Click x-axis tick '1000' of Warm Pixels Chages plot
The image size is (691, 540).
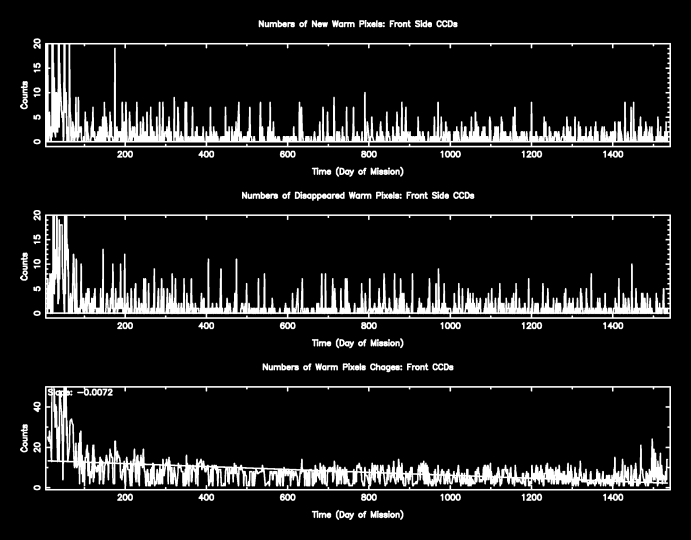[x=450, y=497]
